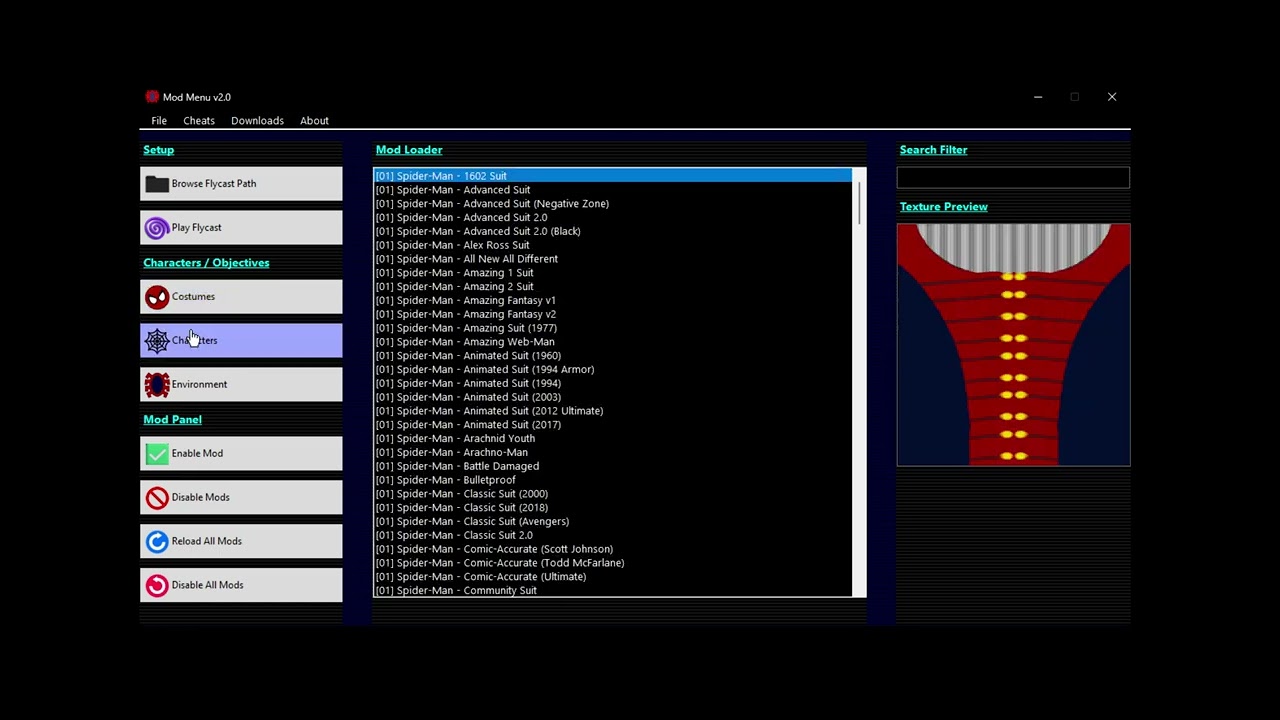1280x720 pixels.
Task: Open the Cheats menu
Action: tap(199, 121)
